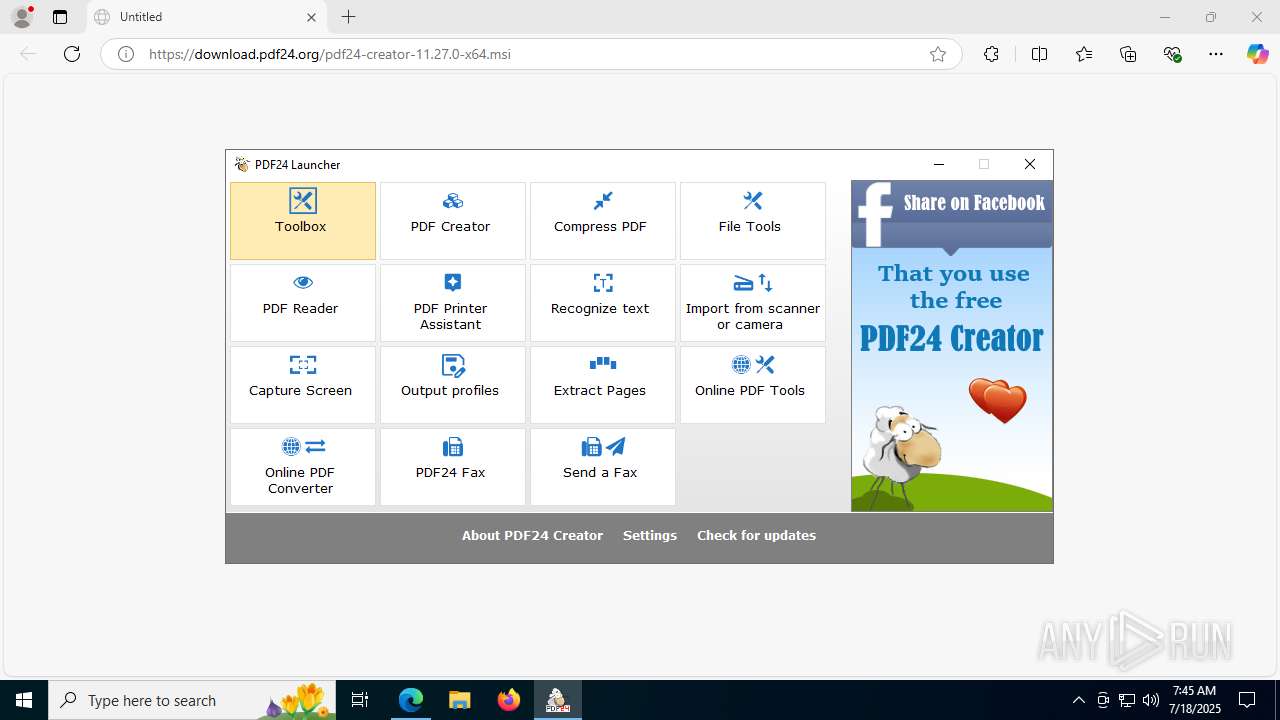Open PDF24 taskbar icon
Screen dimensions: 1280x720
[x=557, y=700]
